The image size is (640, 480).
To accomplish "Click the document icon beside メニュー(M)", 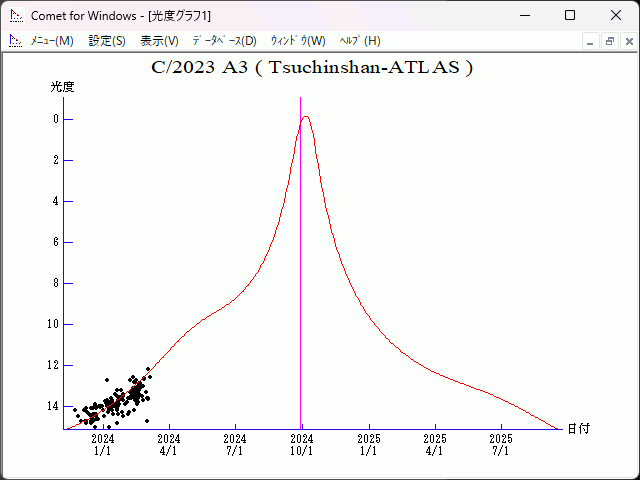I will (x=15, y=41).
